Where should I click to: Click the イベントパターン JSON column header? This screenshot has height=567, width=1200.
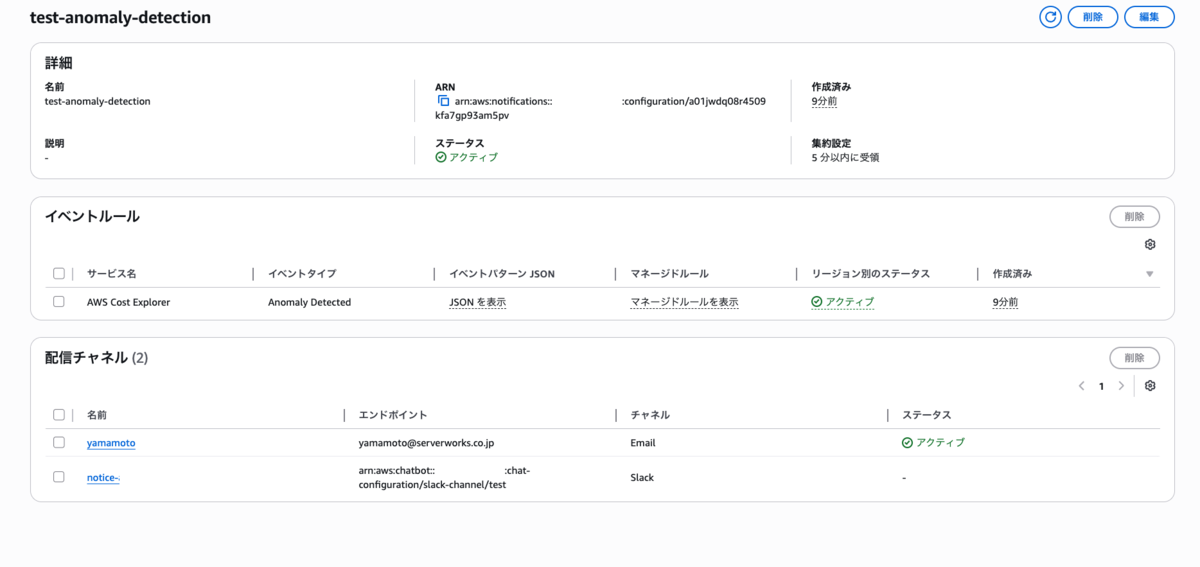502,274
